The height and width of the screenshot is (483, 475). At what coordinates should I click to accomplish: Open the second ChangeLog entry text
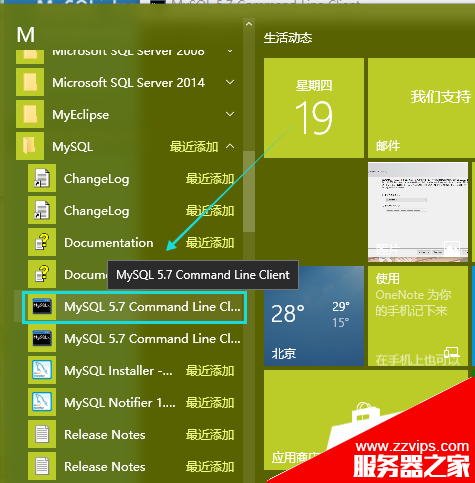point(97,211)
